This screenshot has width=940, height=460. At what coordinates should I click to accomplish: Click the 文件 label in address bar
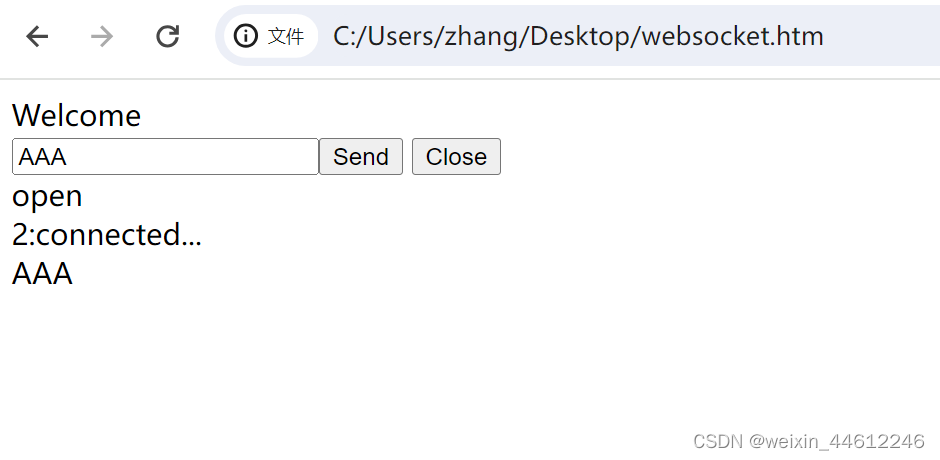[x=286, y=37]
